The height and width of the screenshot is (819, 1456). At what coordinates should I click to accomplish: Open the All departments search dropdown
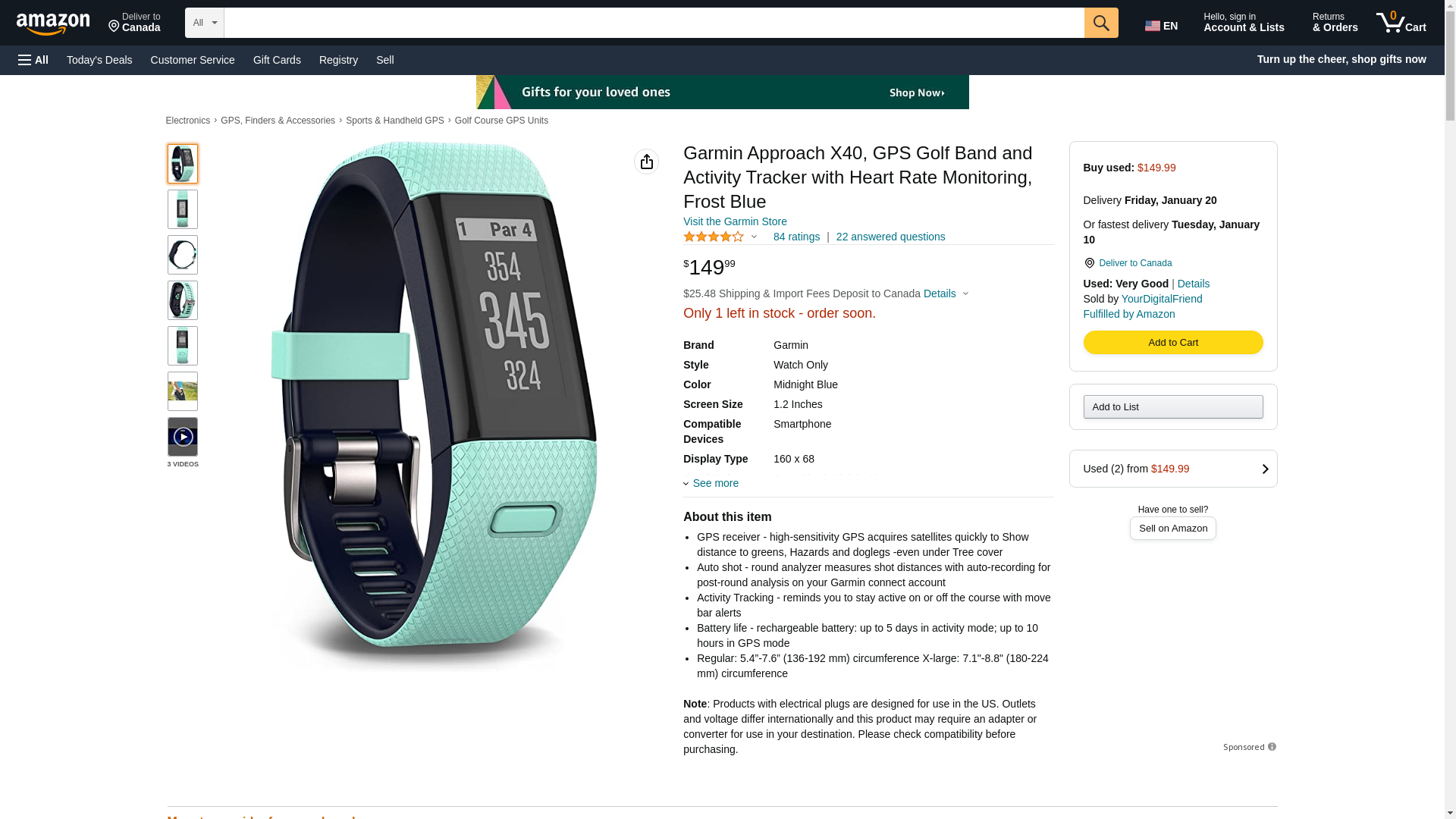[204, 23]
